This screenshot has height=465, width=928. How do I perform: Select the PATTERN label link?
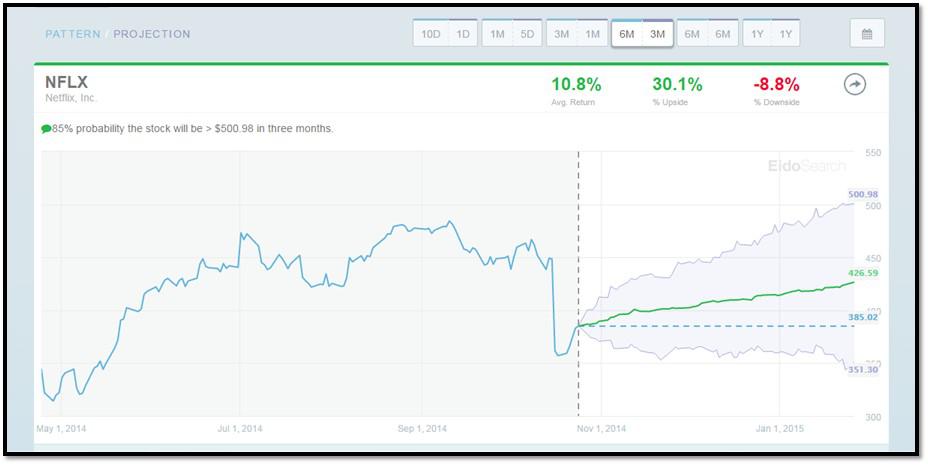click(73, 34)
